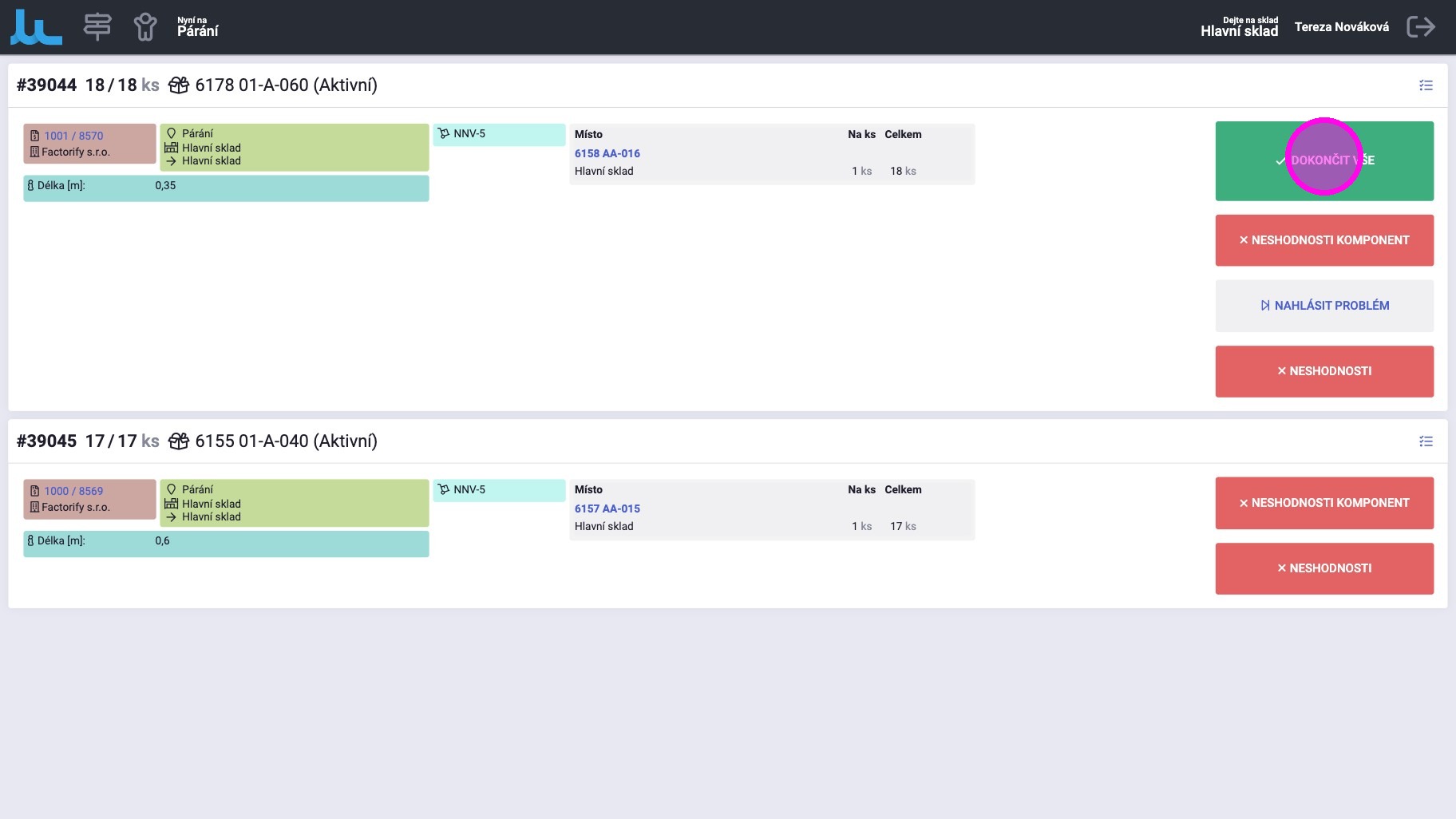This screenshot has height=819, width=1456.
Task: Select order number #39045 heading
Action: (46, 441)
